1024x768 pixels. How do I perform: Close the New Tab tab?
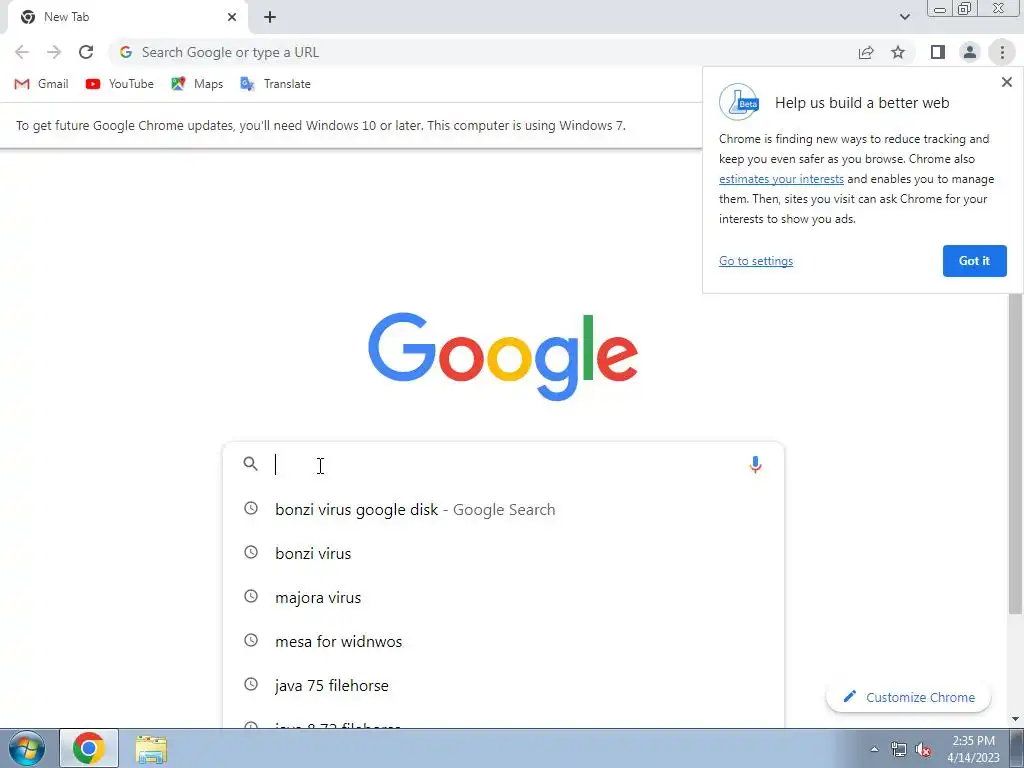pos(232,17)
